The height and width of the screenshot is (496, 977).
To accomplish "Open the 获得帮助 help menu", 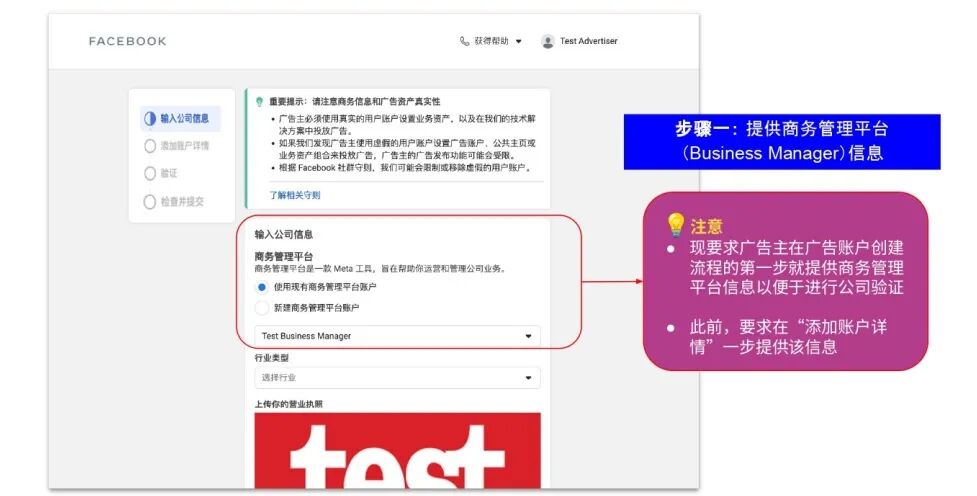I will pyautogui.click(x=491, y=41).
